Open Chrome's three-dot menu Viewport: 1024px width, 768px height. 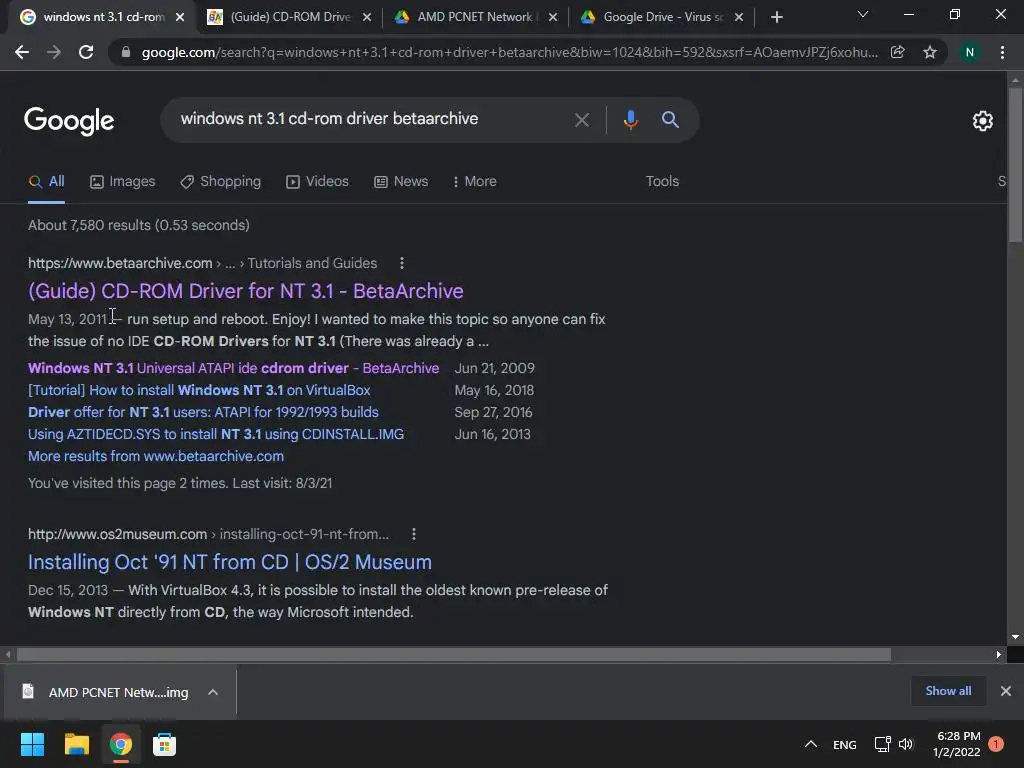coord(1002,52)
